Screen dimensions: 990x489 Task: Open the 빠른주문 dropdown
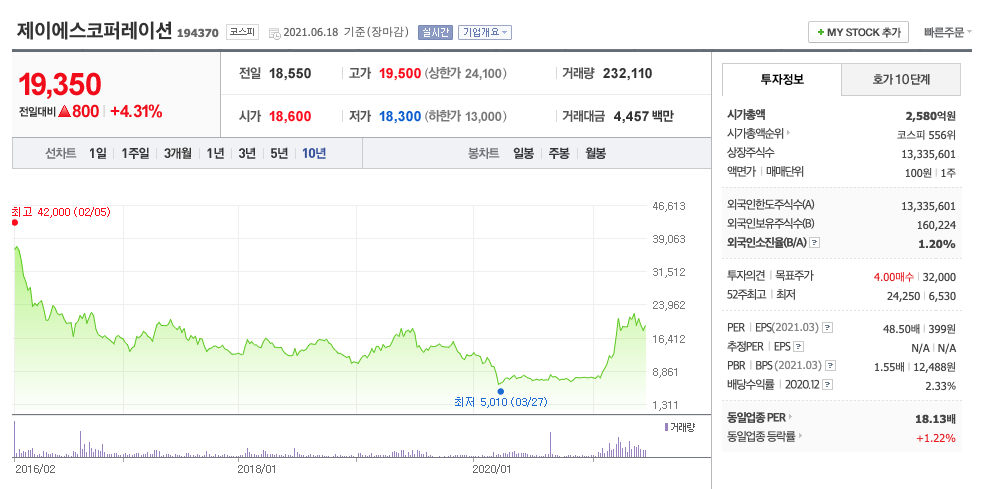click(x=948, y=32)
